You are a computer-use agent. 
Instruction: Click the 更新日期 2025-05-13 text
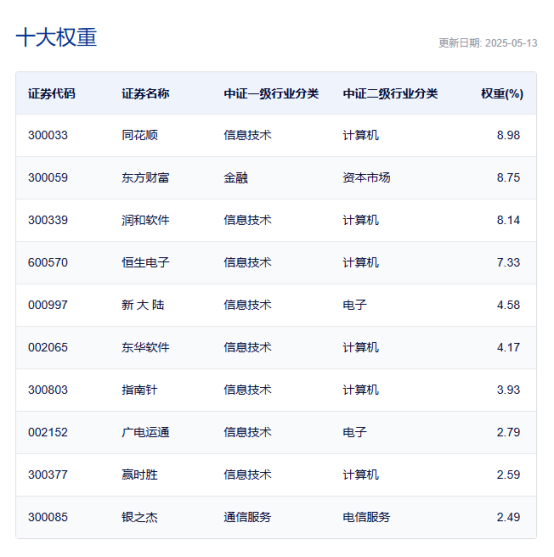tap(488, 43)
